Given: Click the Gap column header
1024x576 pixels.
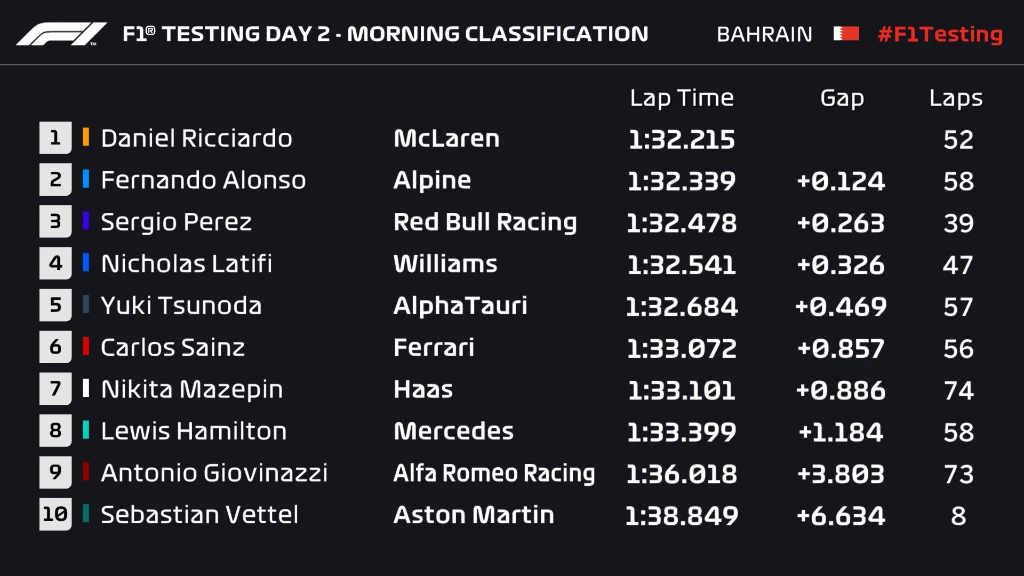Looking at the screenshot, I should tap(841, 98).
